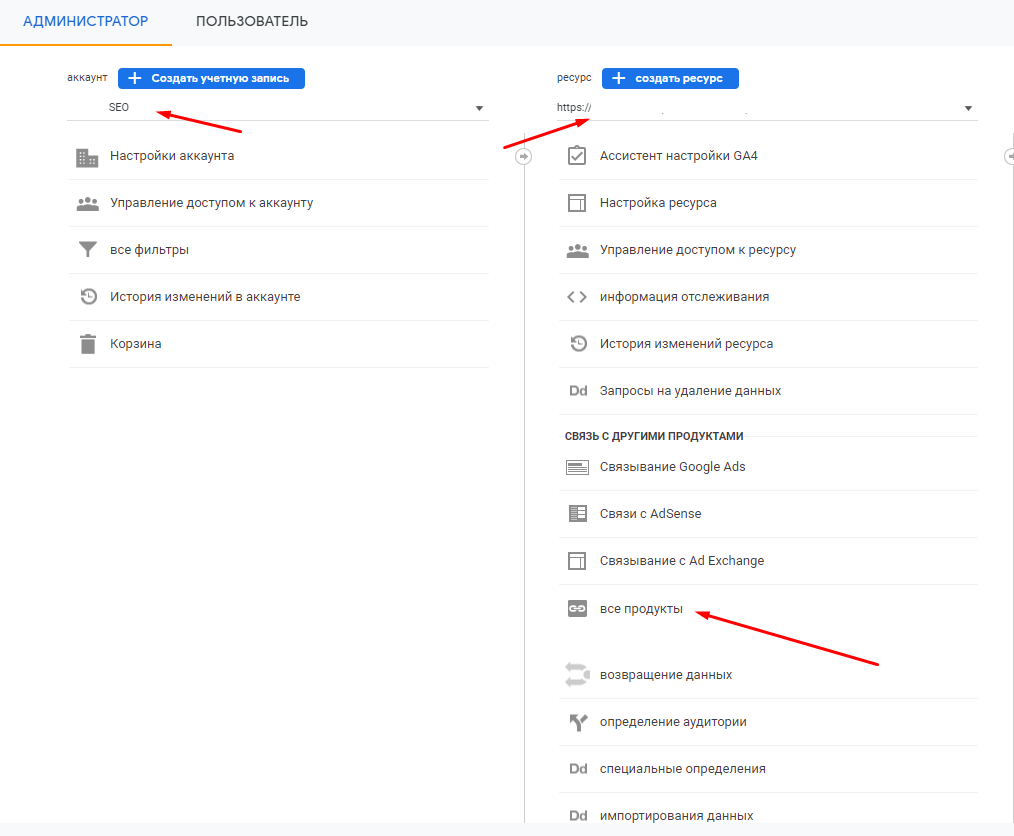The width and height of the screenshot is (1014, 836).
Task: Open специальные определения item
Action: click(x=682, y=769)
